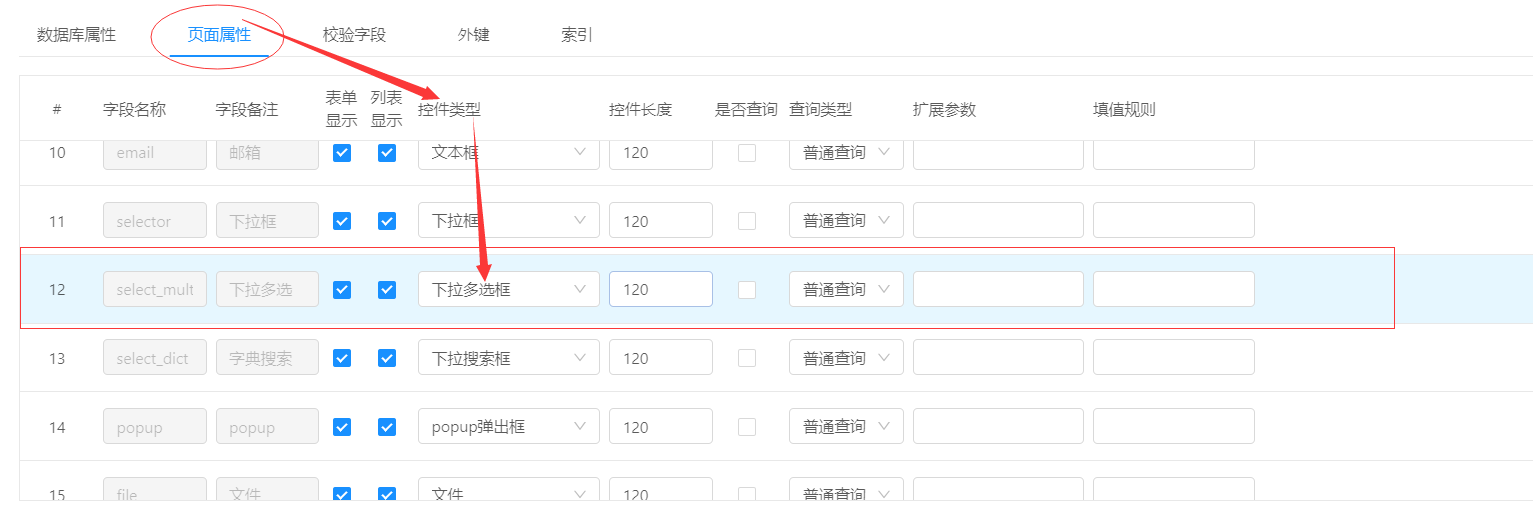The image size is (1533, 513).
Task: Click the disabled email field name box
Action: (155, 153)
